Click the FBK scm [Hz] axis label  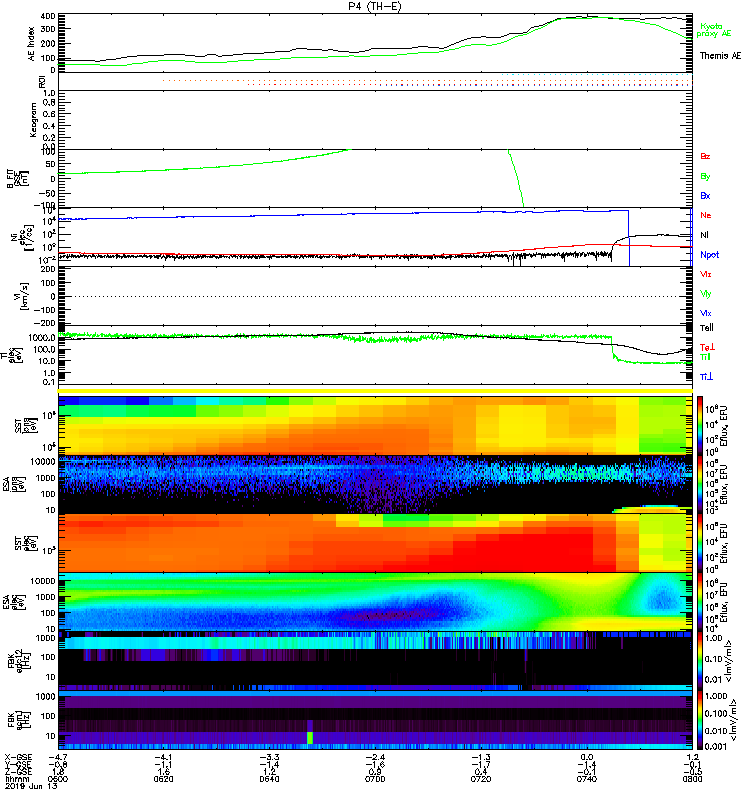click(x=20, y=719)
